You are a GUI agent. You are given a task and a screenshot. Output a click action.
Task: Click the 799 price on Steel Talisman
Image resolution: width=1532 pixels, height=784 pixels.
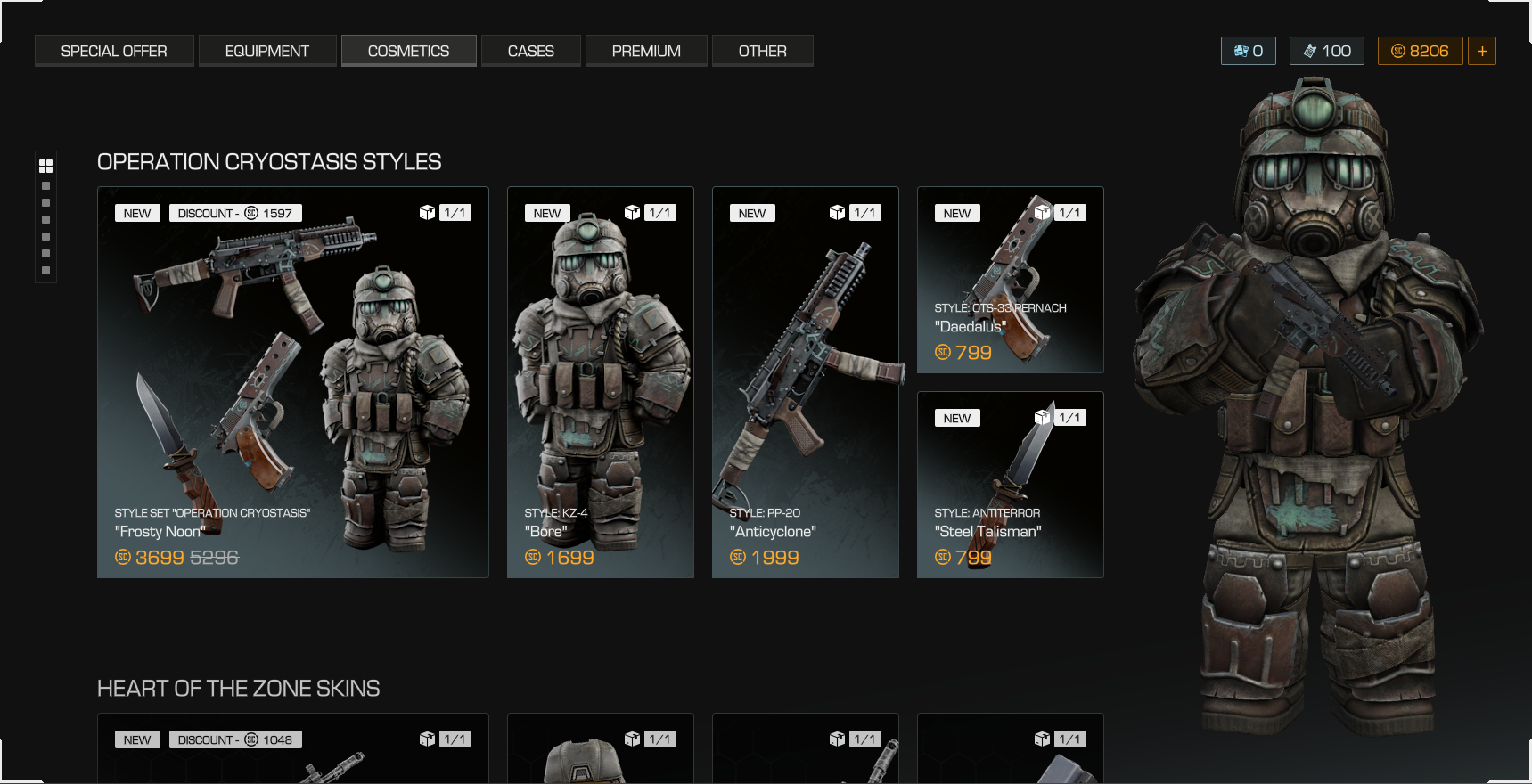974,558
